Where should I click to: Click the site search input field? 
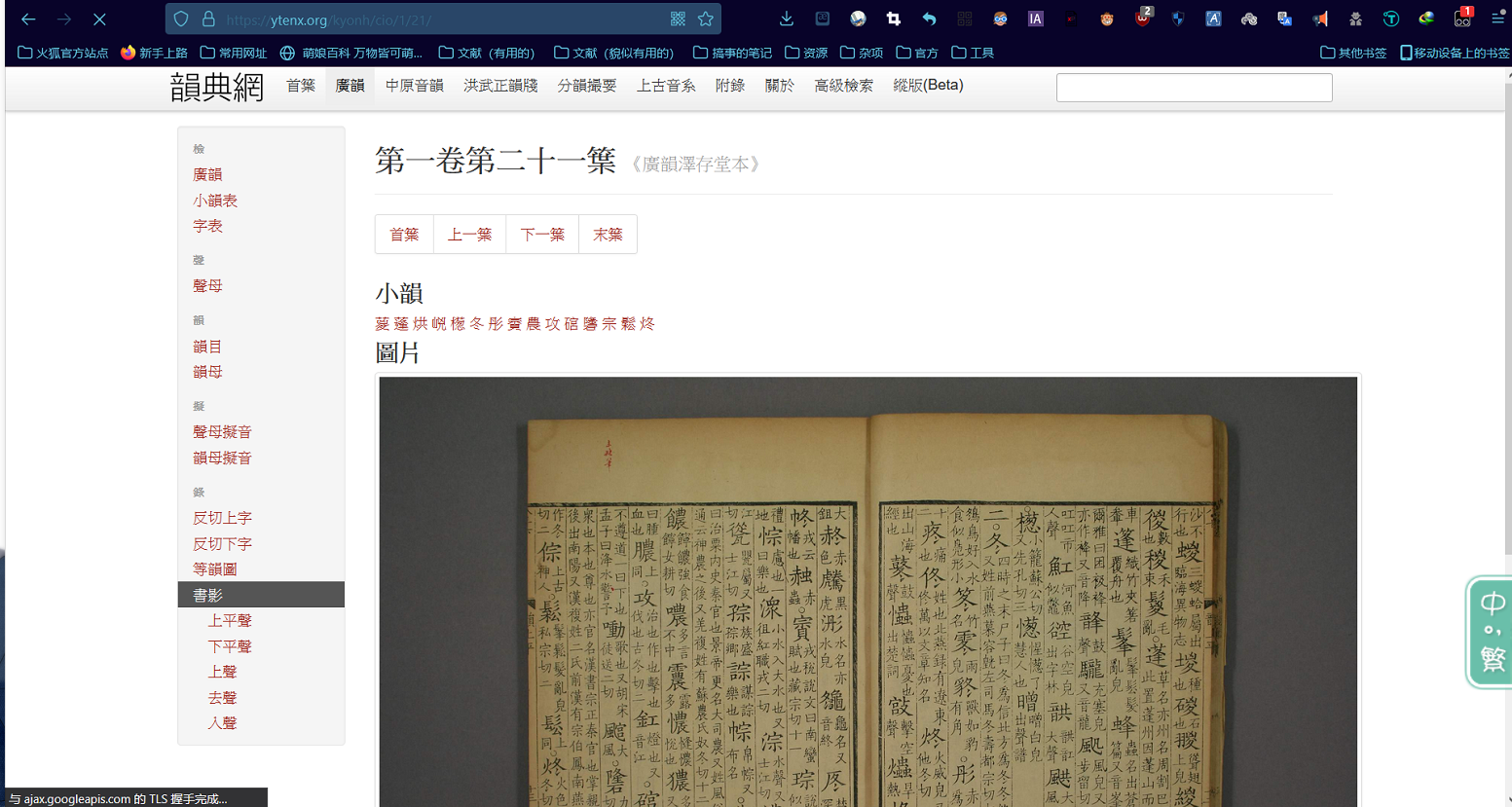[x=1194, y=88]
